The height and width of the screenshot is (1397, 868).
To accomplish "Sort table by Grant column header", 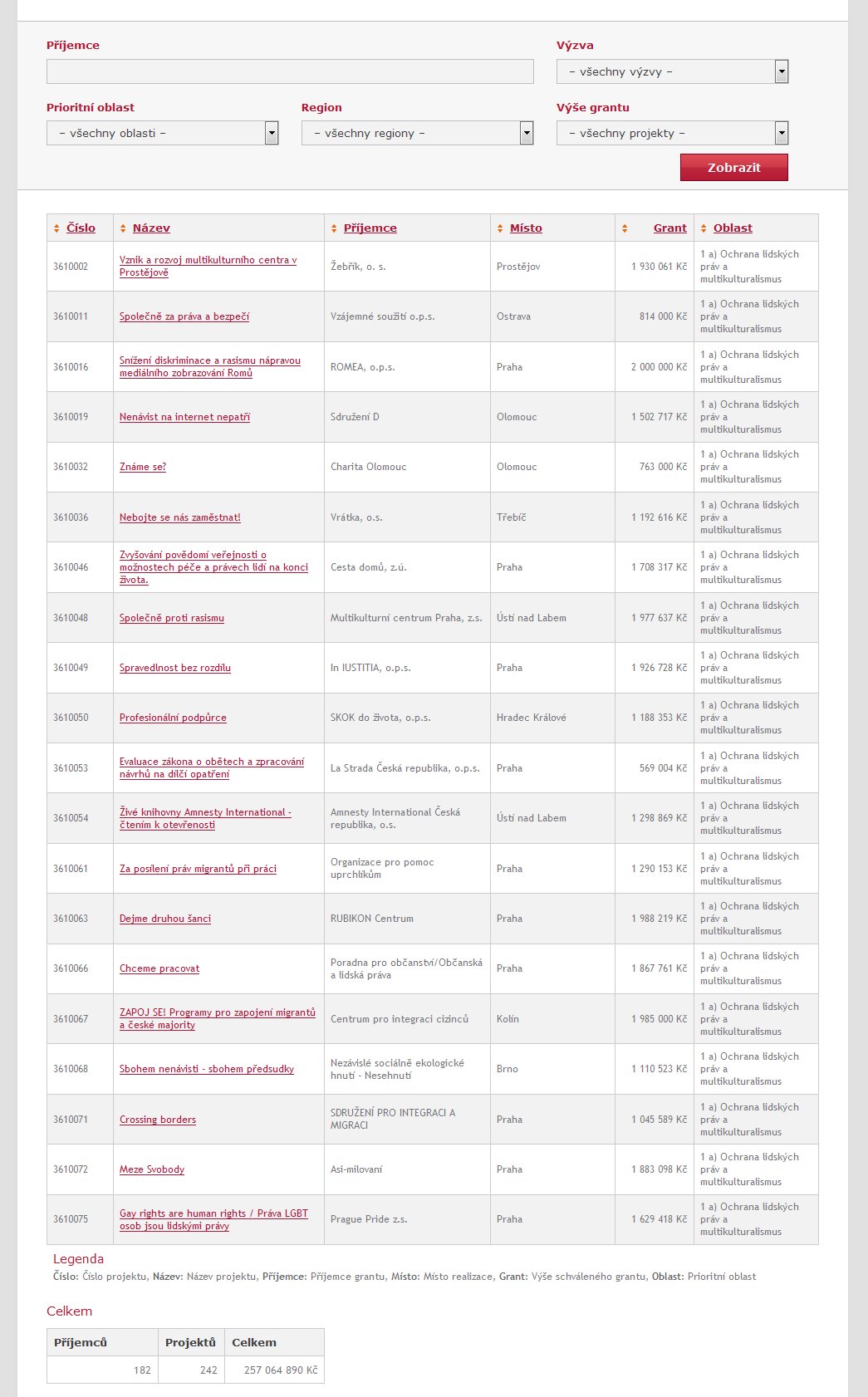I will [x=669, y=228].
